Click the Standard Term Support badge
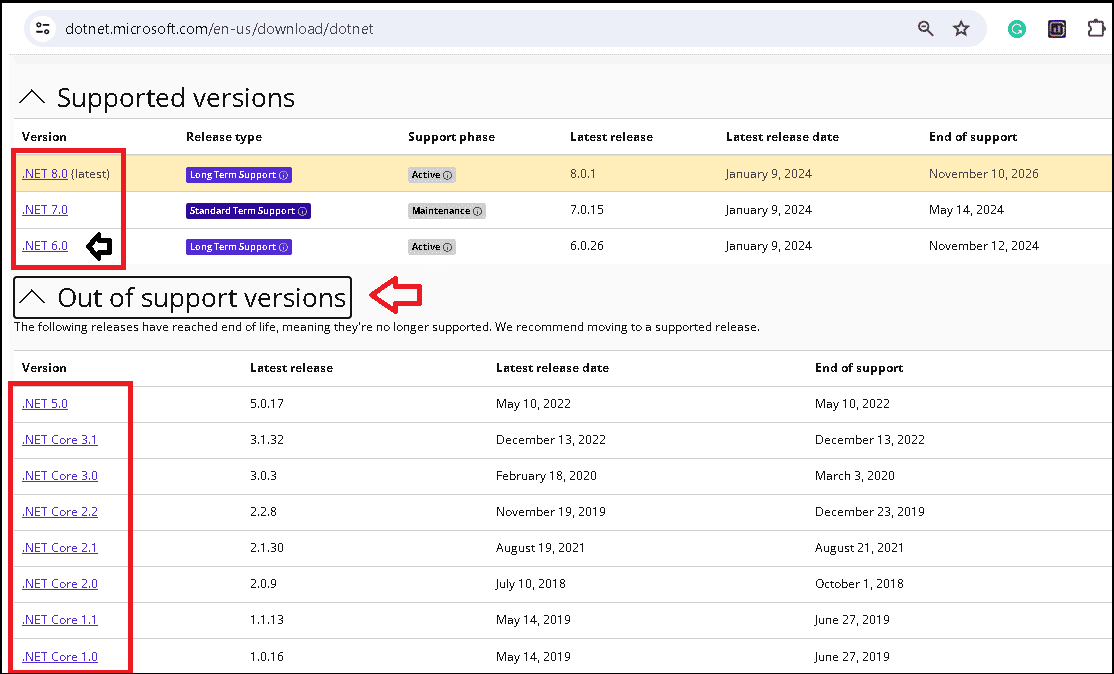 pyautogui.click(x=248, y=211)
